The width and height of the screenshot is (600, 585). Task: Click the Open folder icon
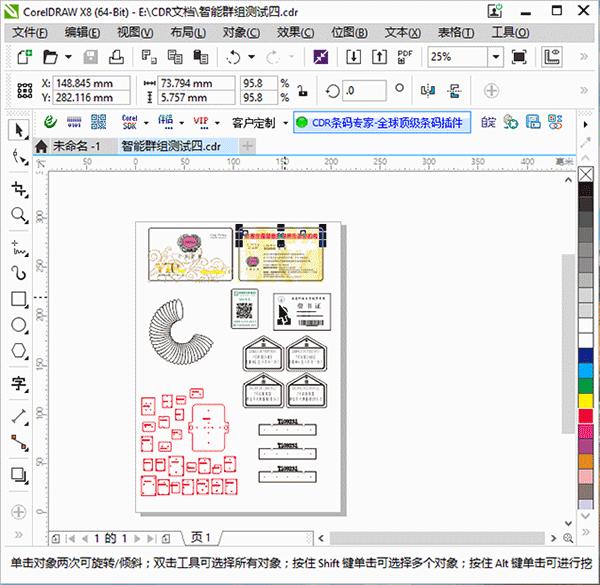50,57
